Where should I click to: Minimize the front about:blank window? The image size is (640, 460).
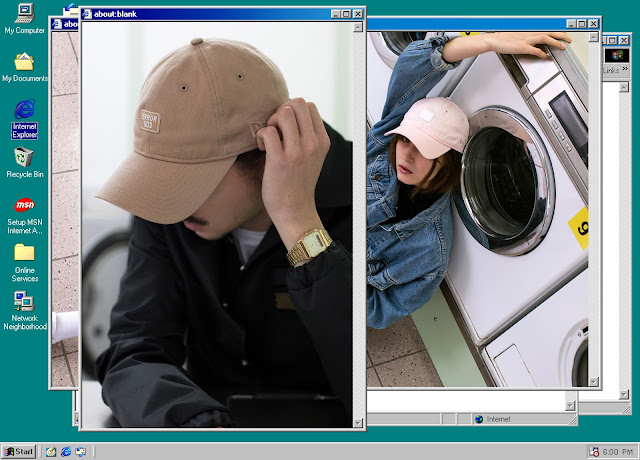(x=336, y=14)
